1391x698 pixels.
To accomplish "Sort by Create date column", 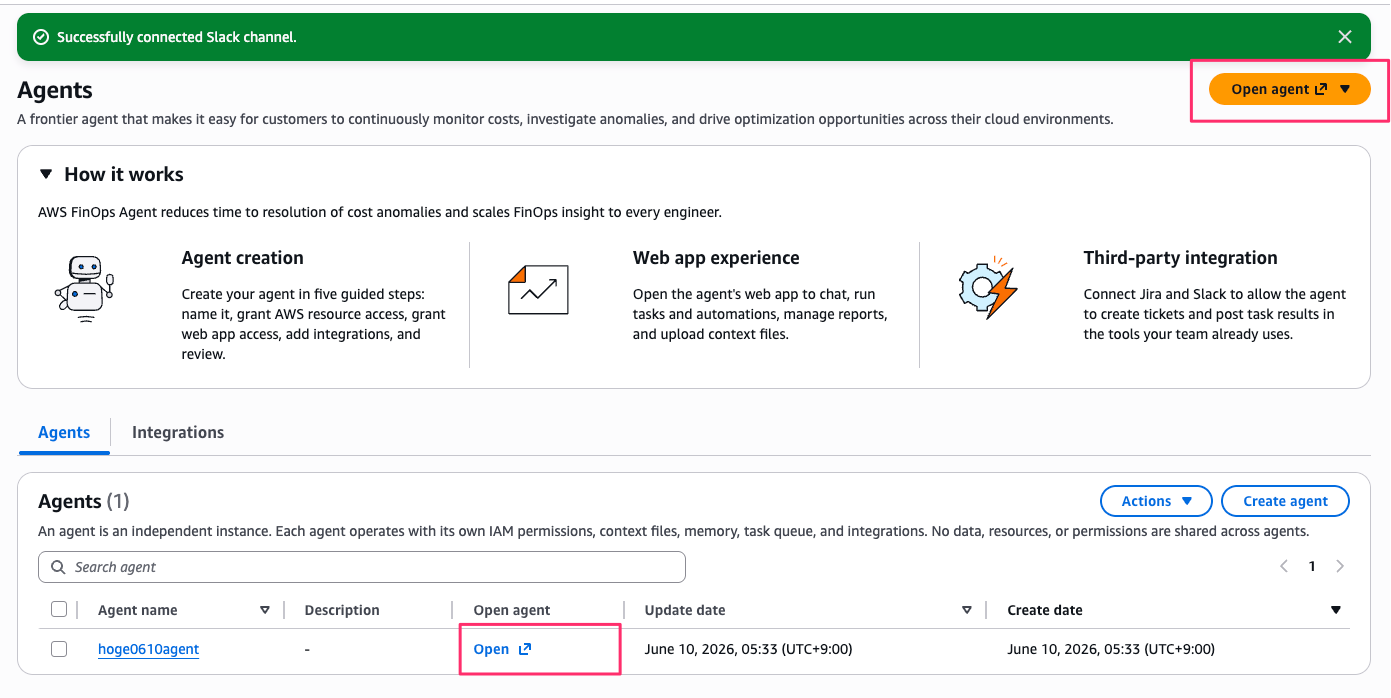I will pyautogui.click(x=1336, y=610).
